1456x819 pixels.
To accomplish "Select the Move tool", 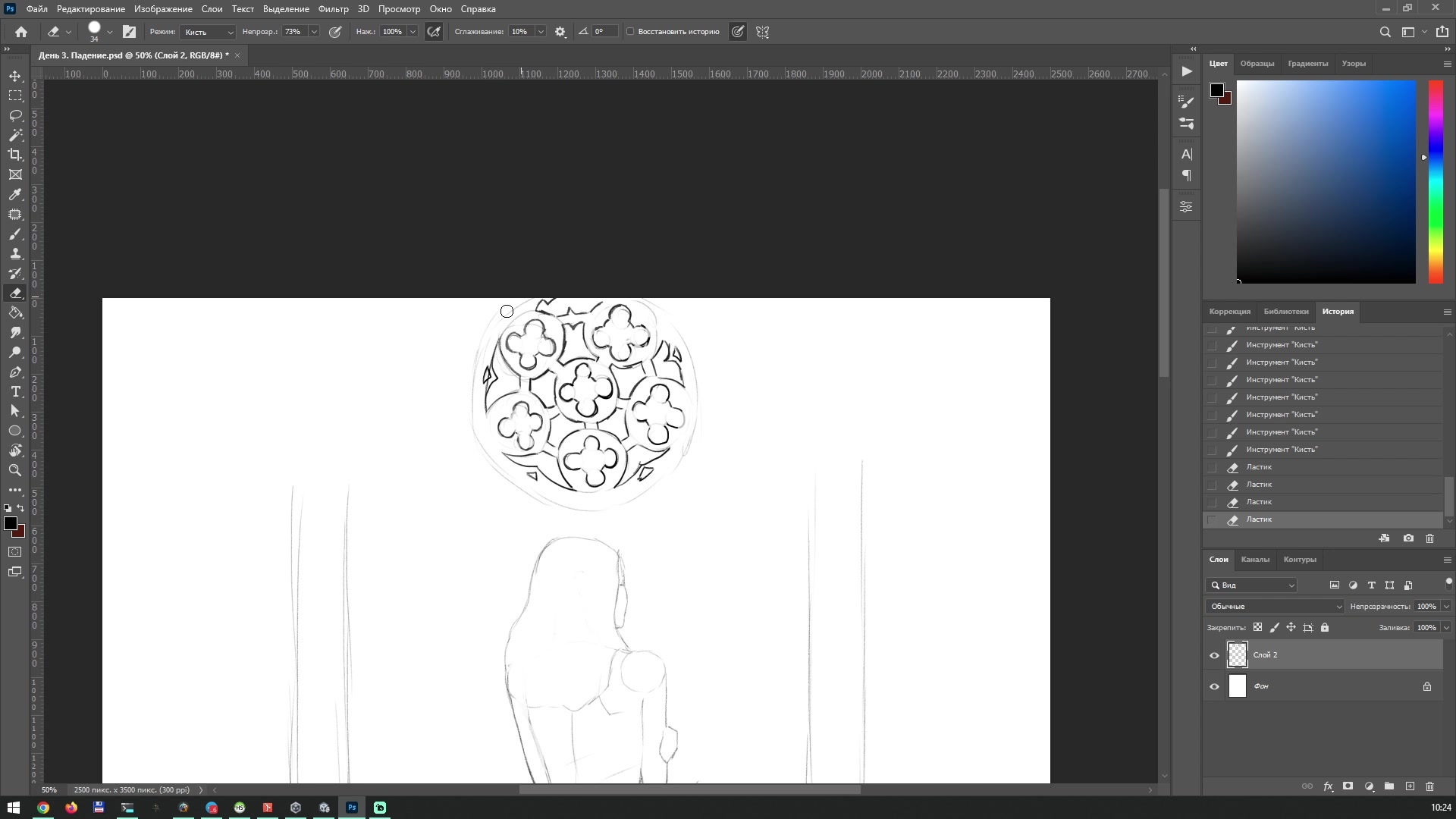I will 15,76.
